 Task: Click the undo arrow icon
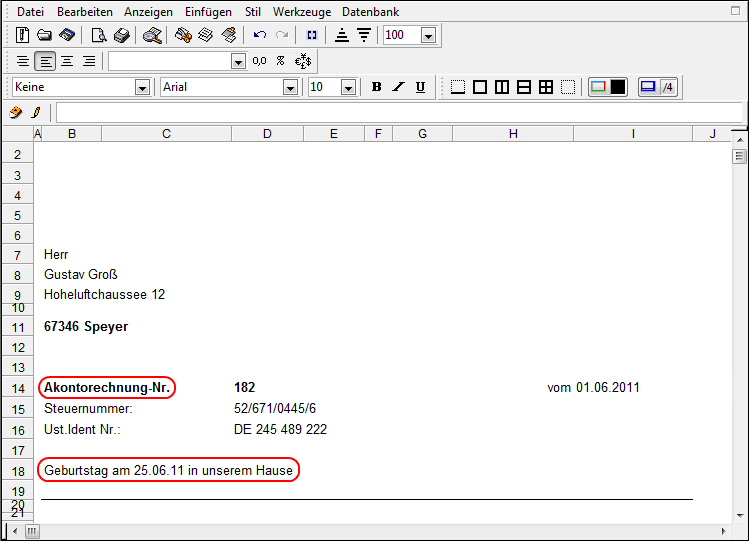tap(260, 36)
